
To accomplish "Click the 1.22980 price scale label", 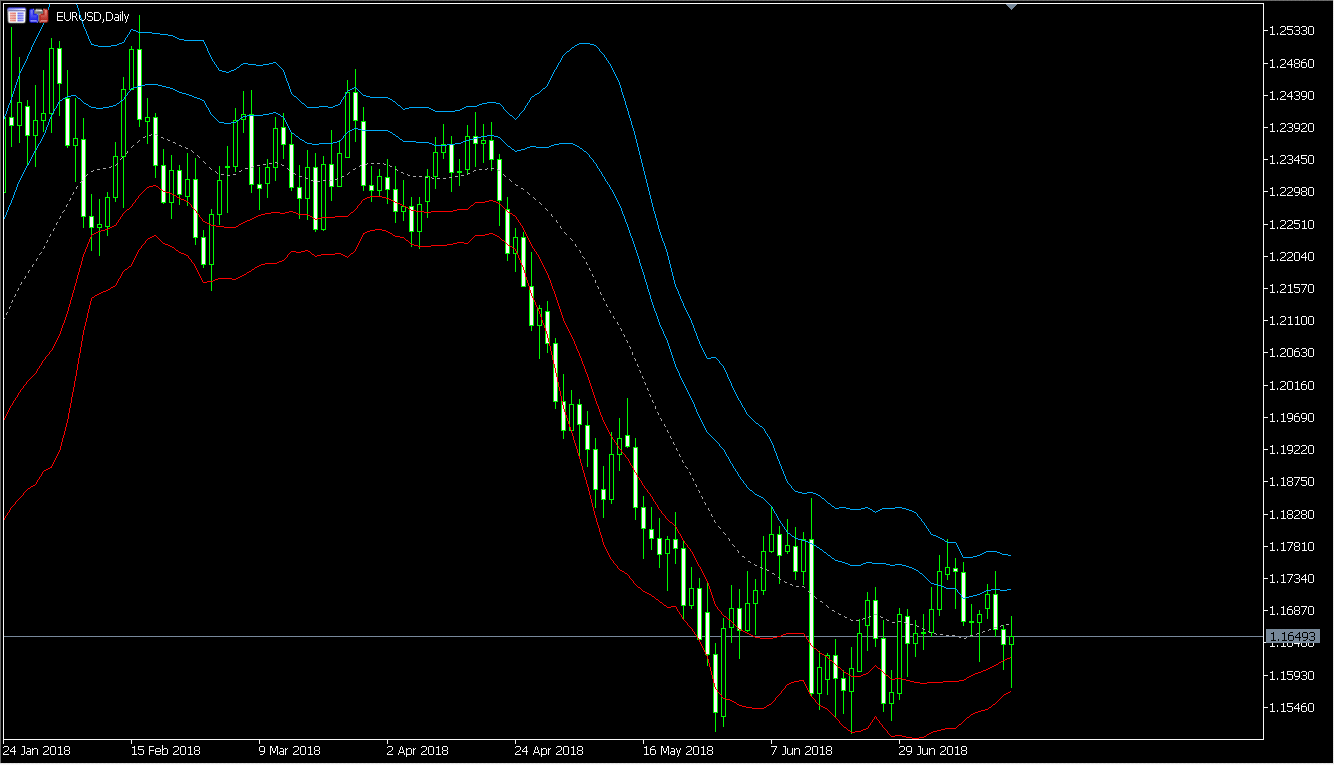I will pos(1290,192).
